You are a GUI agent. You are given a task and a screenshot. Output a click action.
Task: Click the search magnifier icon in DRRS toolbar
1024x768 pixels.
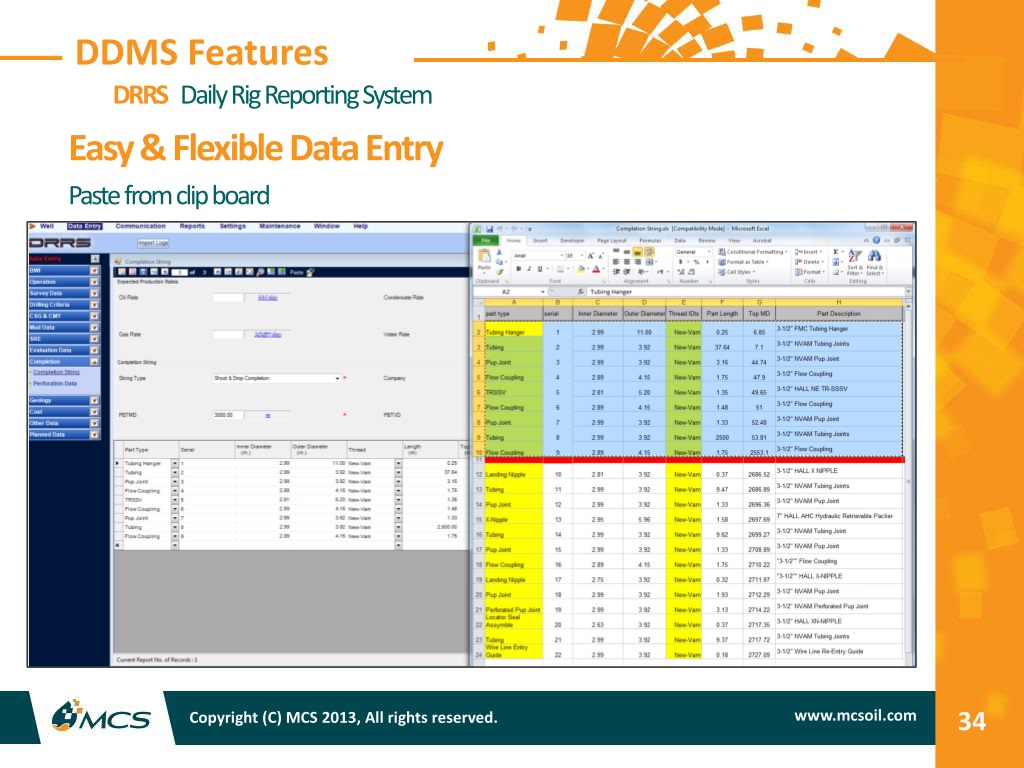(x=260, y=272)
